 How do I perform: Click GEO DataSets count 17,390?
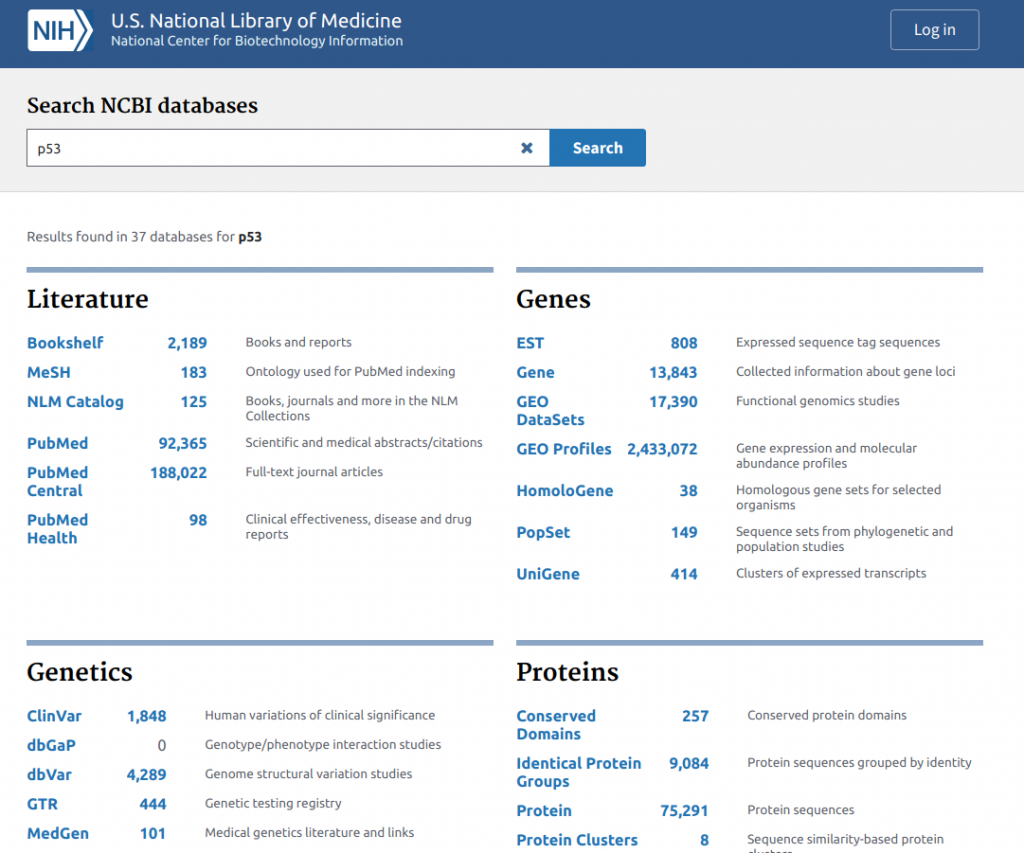tap(673, 402)
